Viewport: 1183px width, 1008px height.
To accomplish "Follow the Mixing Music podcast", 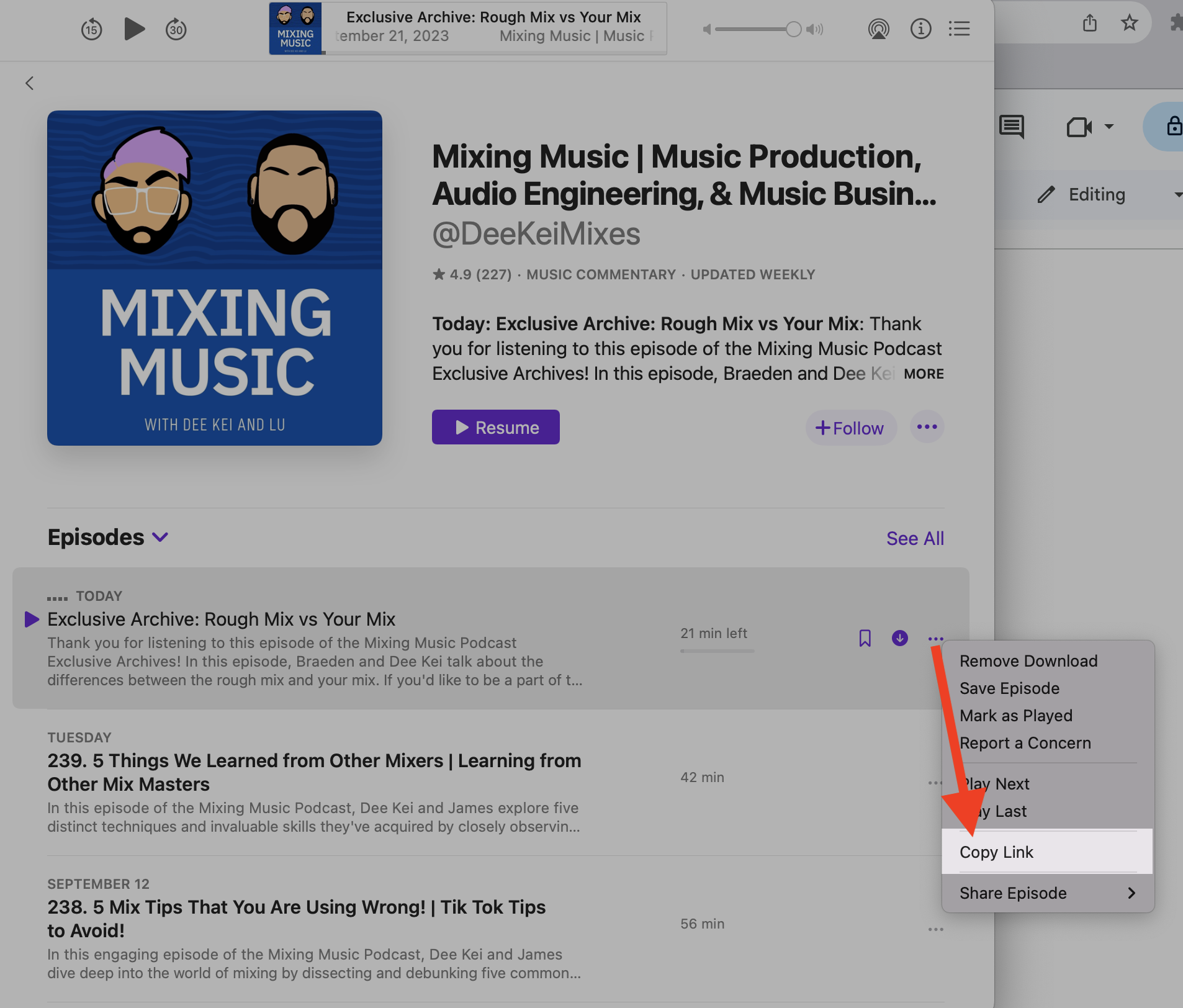I will point(850,428).
